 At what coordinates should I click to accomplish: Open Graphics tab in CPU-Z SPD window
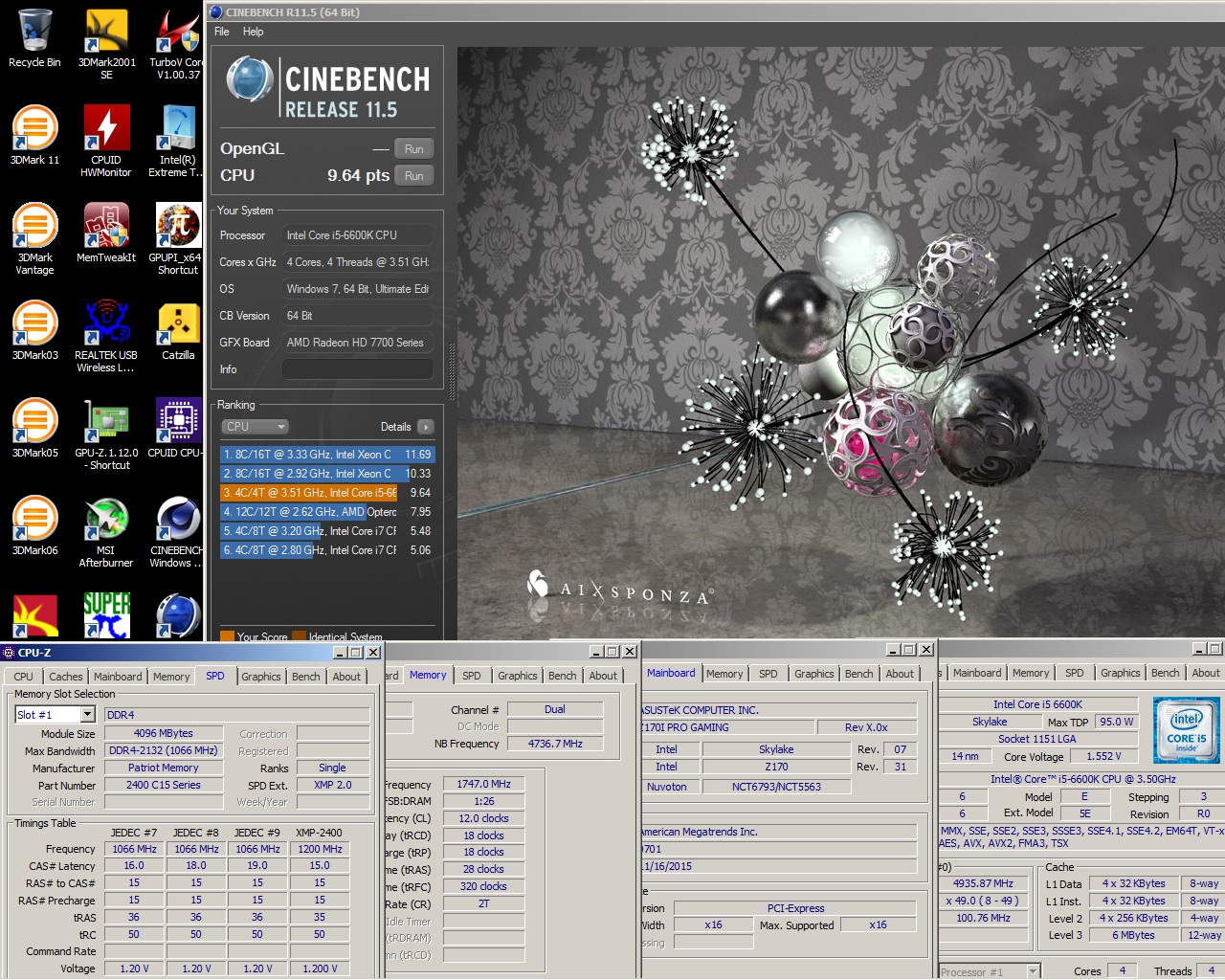[x=261, y=677]
